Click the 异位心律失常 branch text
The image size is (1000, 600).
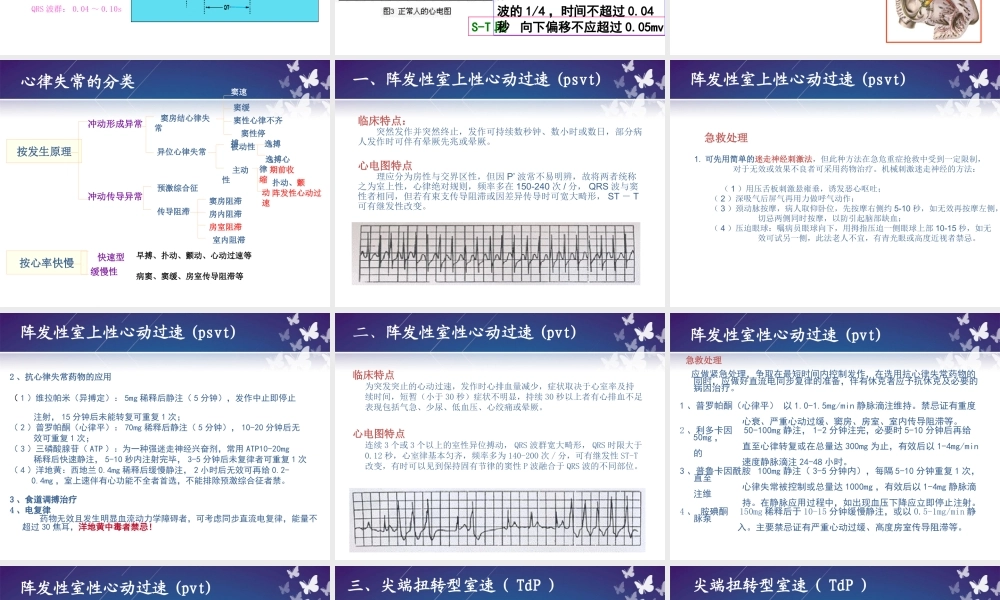pos(182,152)
